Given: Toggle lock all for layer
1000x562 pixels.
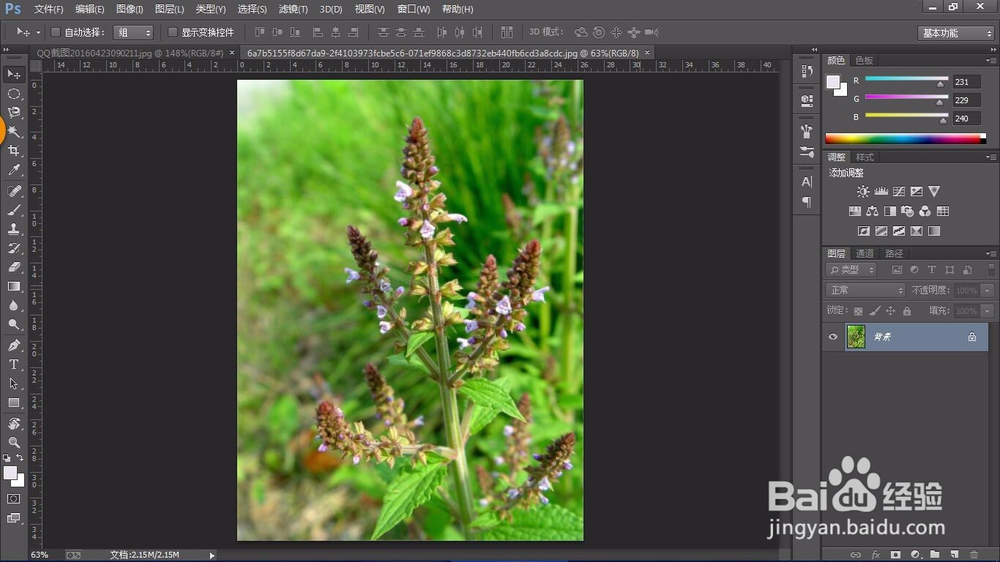Looking at the screenshot, I should point(907,311).
